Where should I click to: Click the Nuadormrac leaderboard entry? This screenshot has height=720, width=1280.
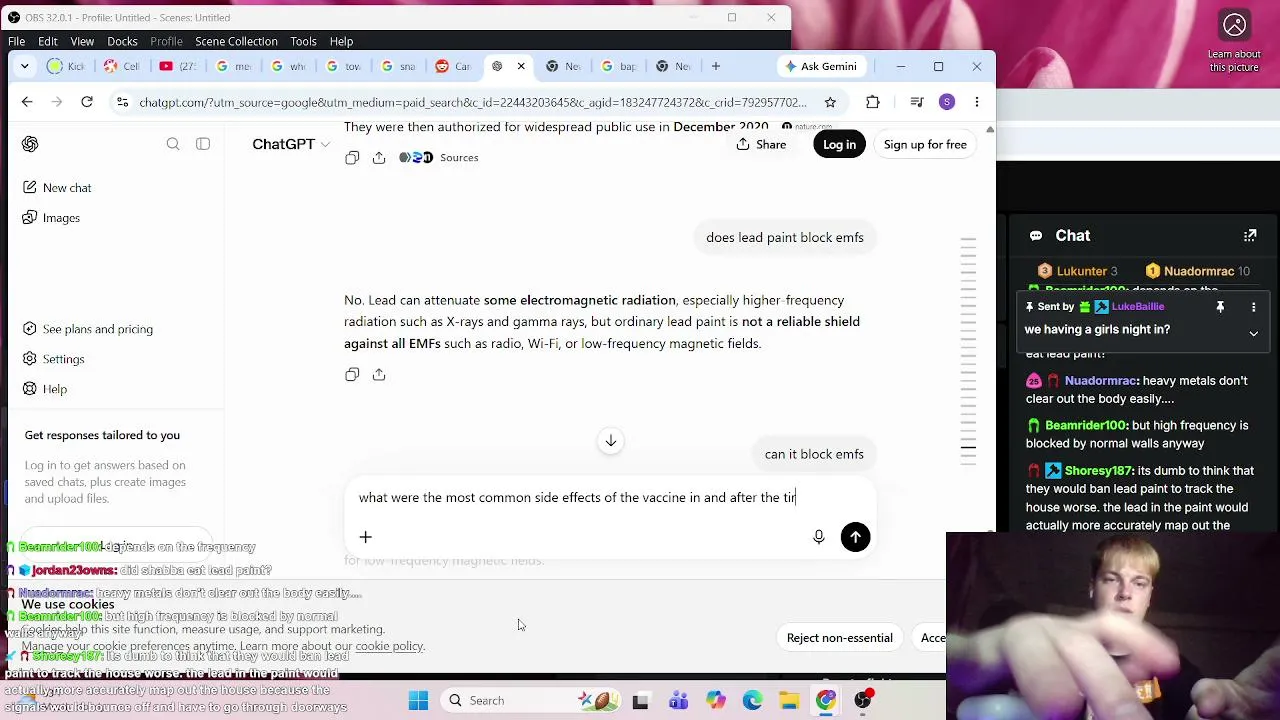1198,271
